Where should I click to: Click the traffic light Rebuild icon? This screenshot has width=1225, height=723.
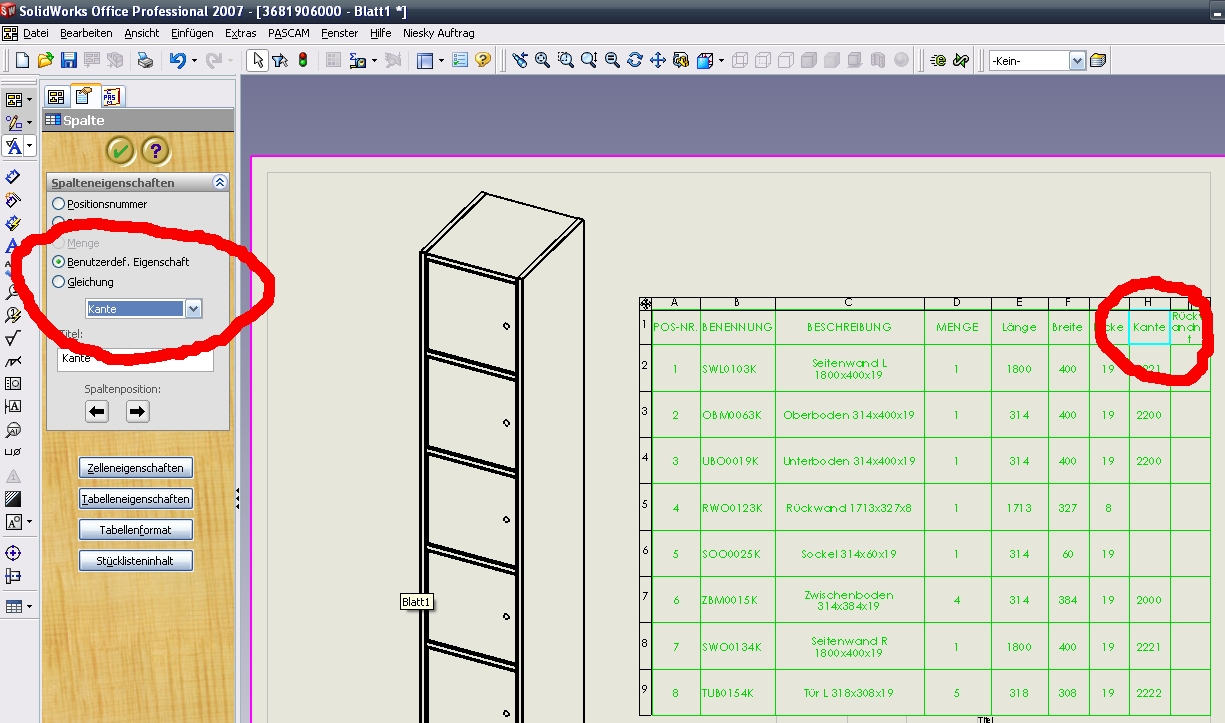[x=303, y=60]
